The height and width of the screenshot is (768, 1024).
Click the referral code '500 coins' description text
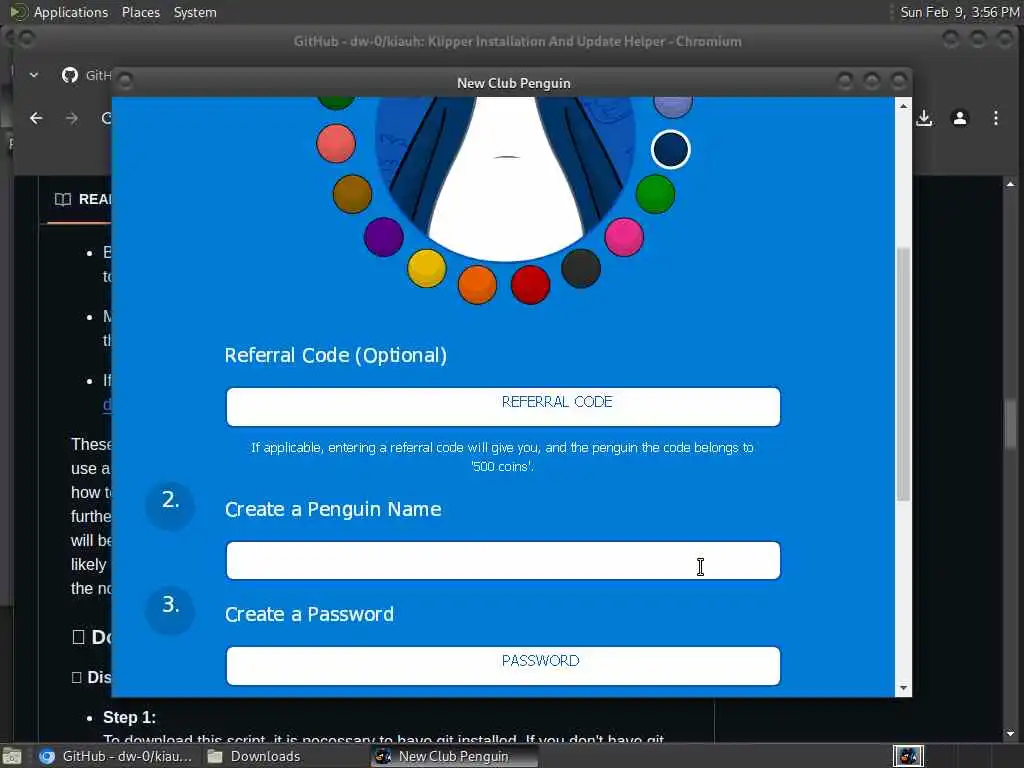502,456
